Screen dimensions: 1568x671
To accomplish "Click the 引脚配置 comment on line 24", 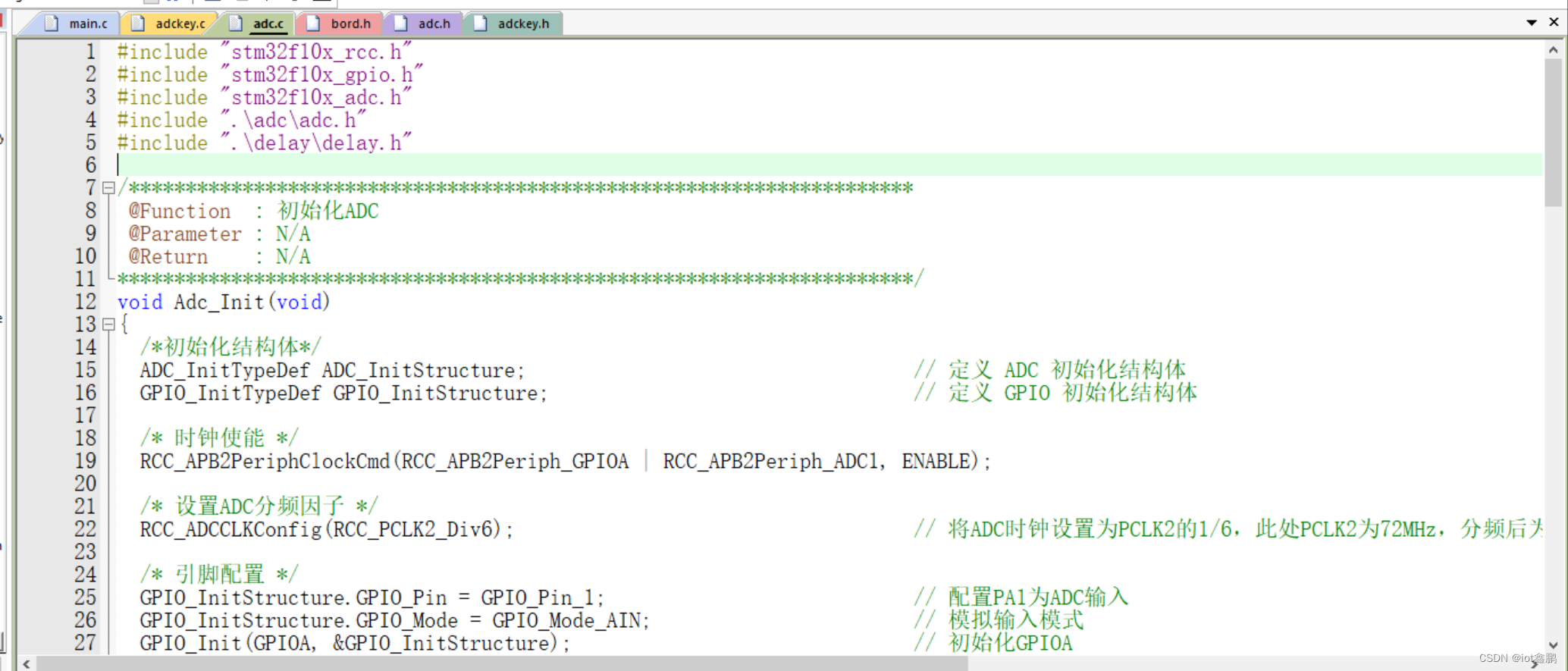I will click(x=220, y=575).
